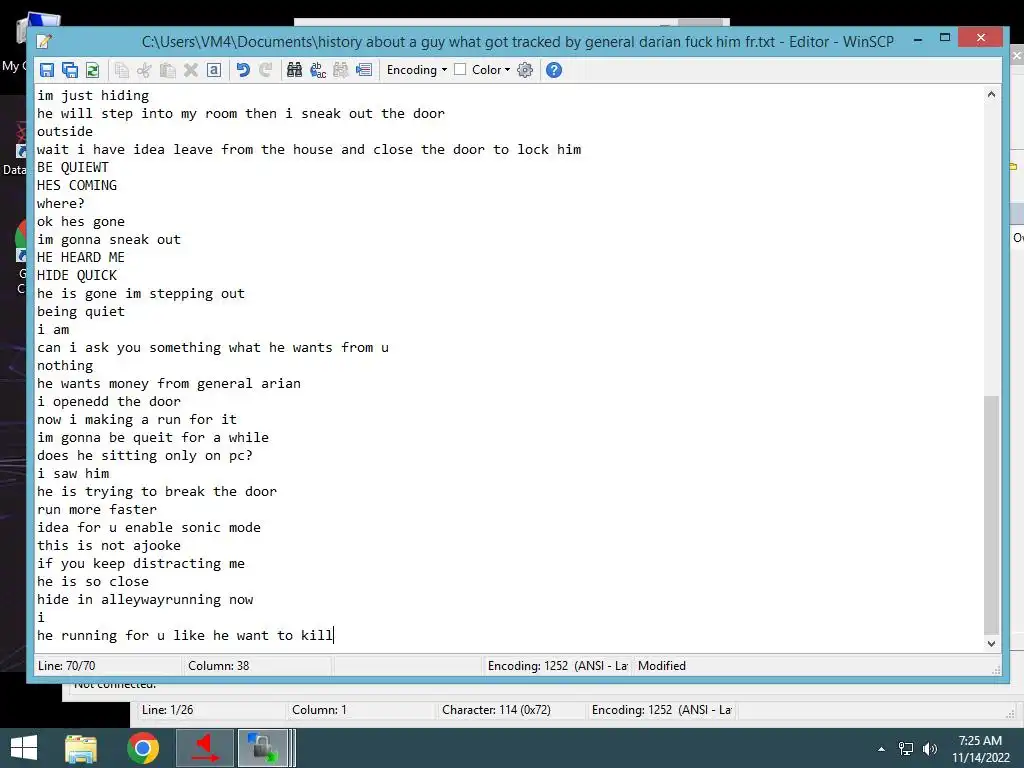The width and height of the screenshot is (1024, 768).
Task: Save the file with the floppy icon
Action: point(47,70)
